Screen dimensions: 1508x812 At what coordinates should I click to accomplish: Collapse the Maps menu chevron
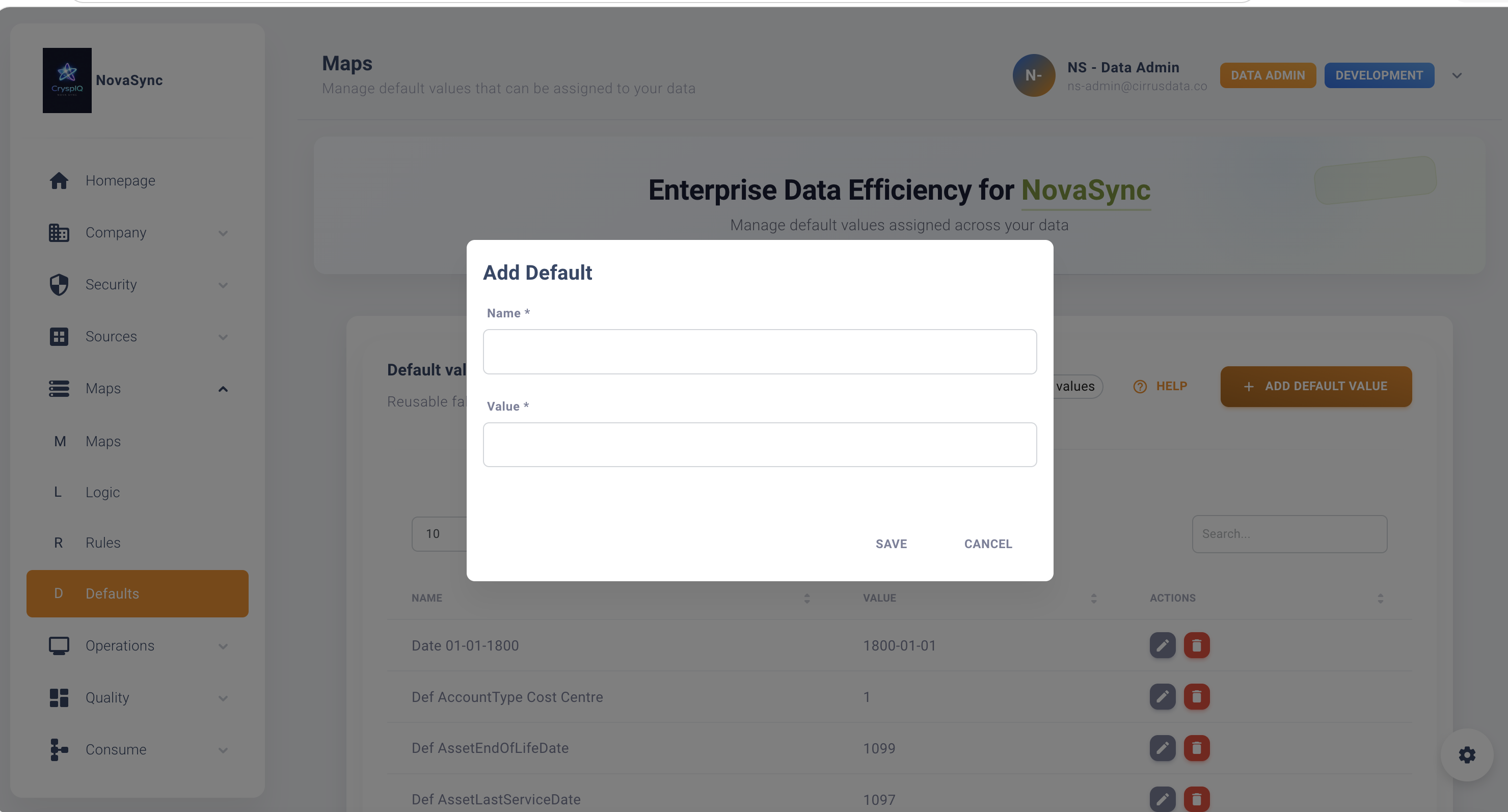[223, 389]
